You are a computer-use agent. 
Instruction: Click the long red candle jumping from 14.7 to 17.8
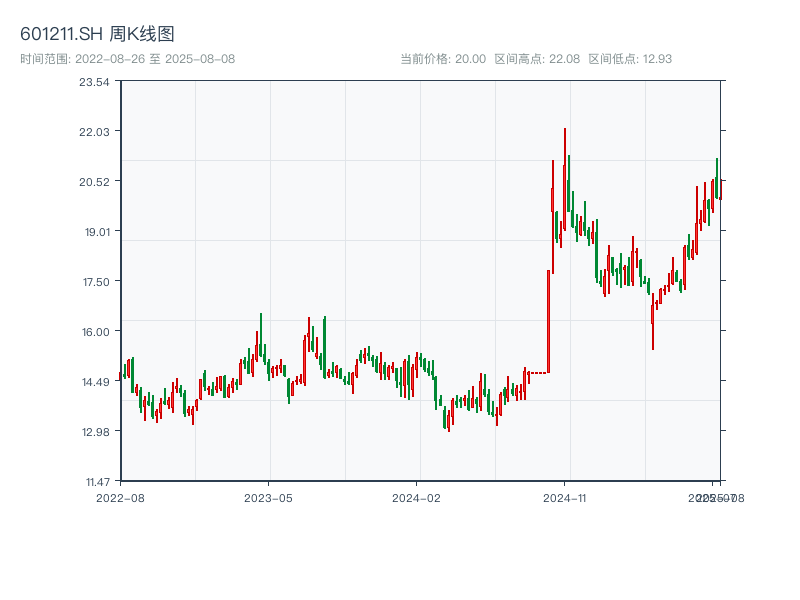548,321
